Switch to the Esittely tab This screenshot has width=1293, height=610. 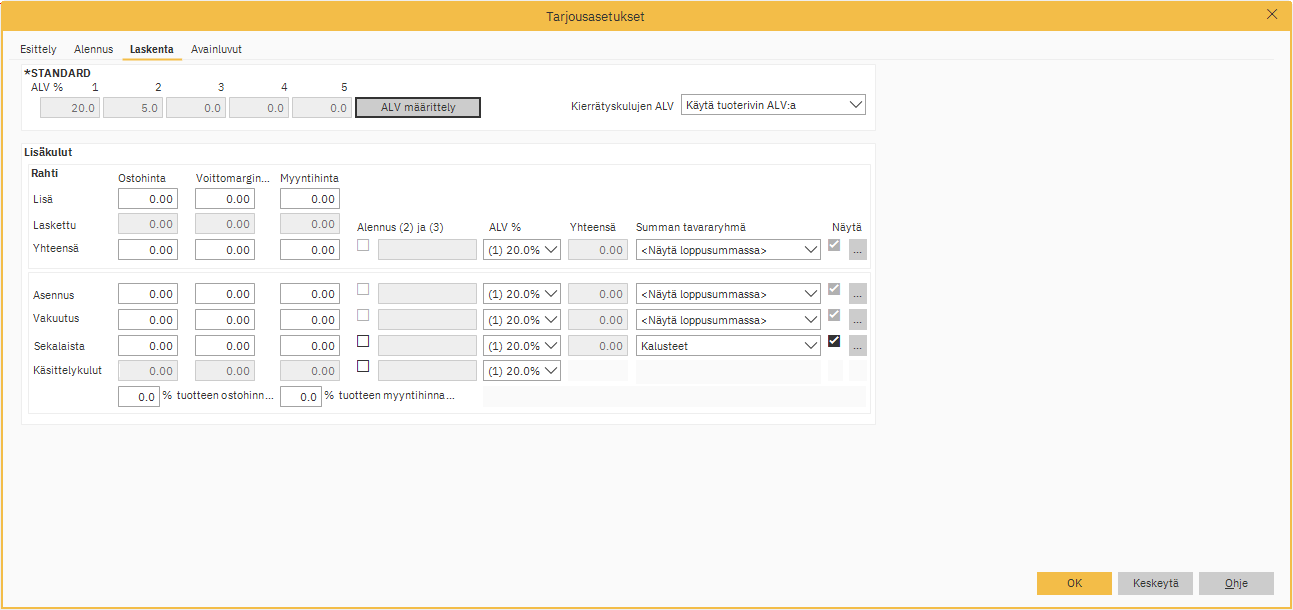point(38,48)
